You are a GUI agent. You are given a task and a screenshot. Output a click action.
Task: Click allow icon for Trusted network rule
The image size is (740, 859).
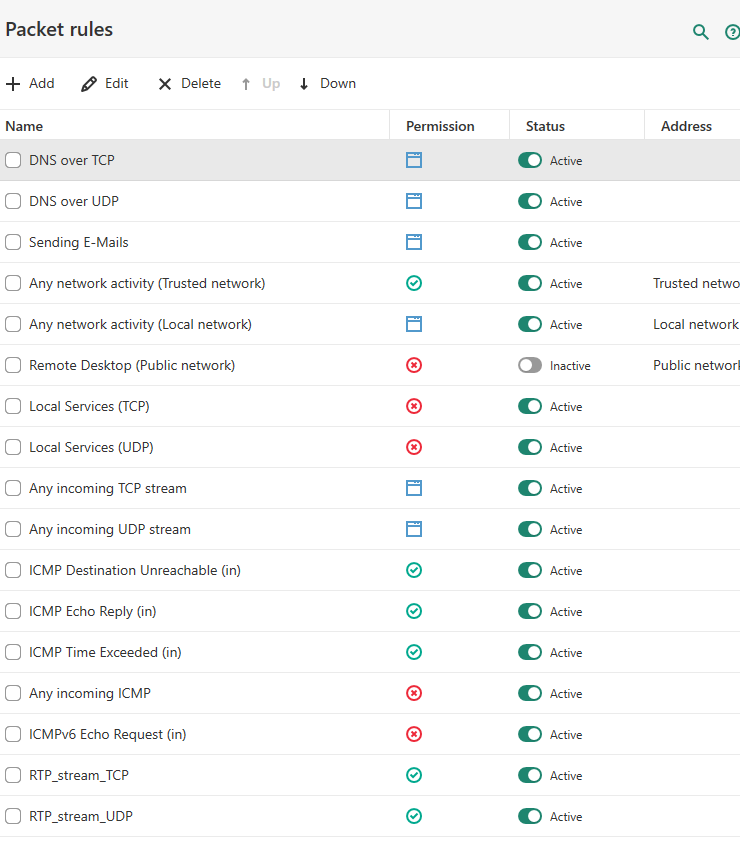(x=414, y=283)
